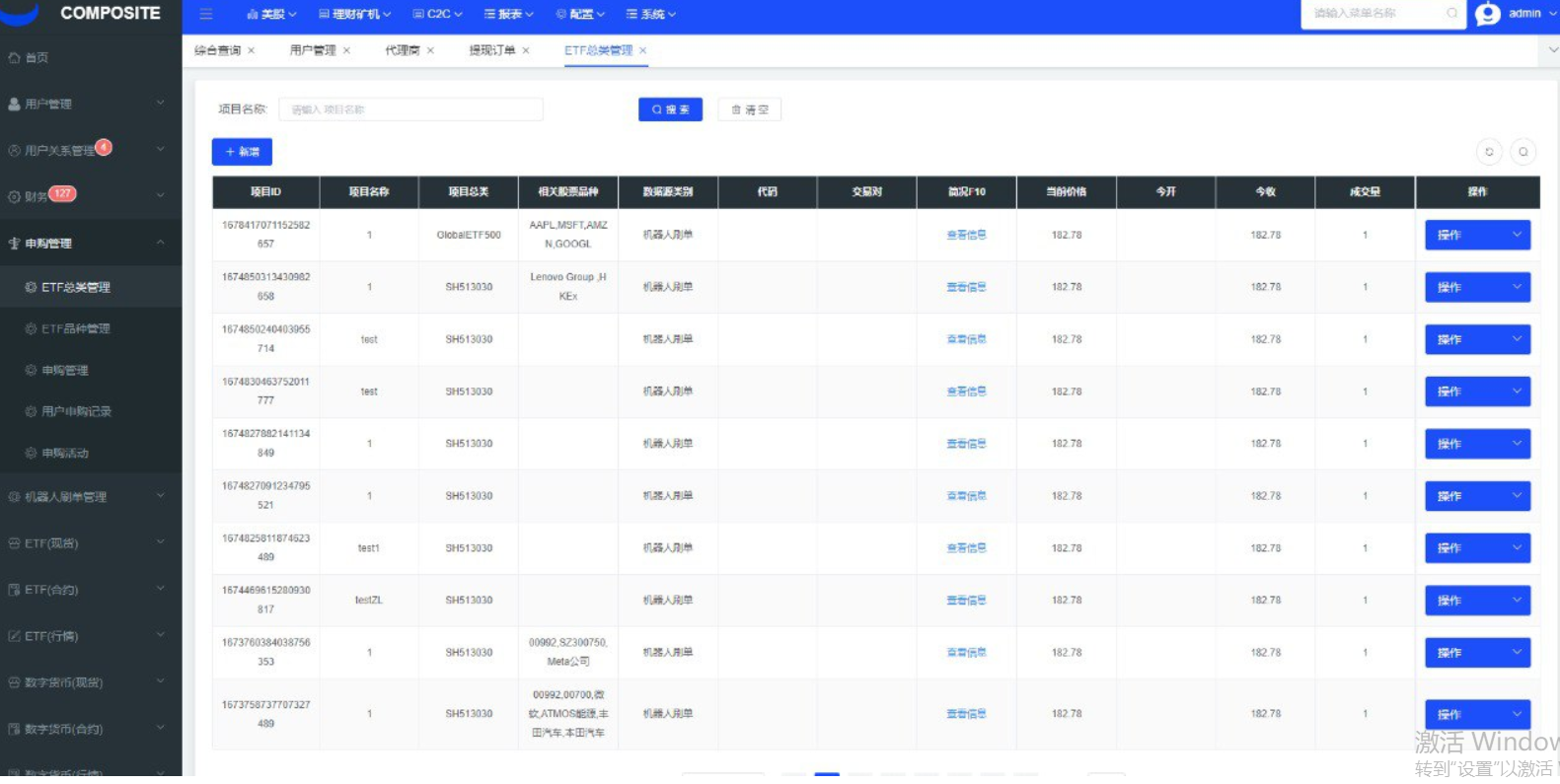1560x784 pixels.
Task: Click the red 127 badge on 财务
Action: point(62,193)
